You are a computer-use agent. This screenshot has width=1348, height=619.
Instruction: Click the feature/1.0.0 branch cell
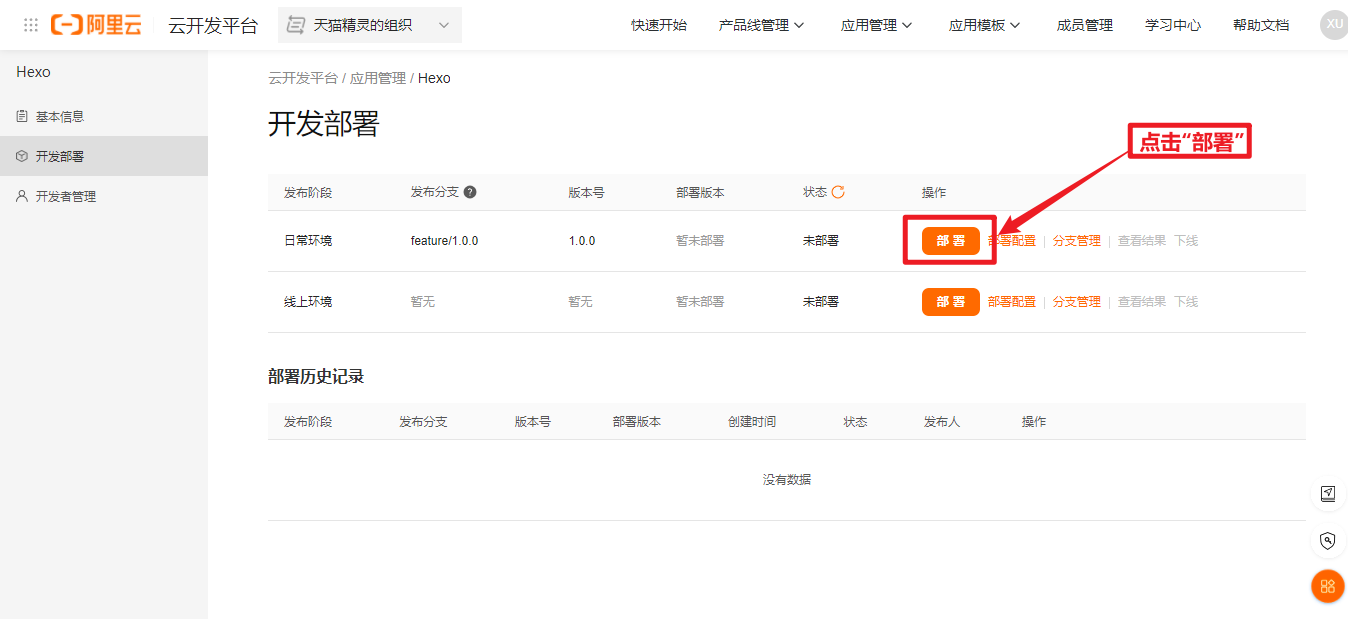(x=444, y=241)
